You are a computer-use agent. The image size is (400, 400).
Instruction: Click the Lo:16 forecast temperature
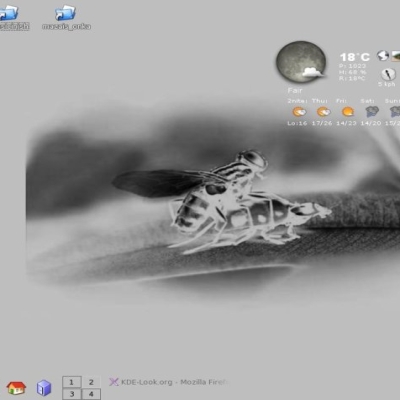click(x=297, y=123)
